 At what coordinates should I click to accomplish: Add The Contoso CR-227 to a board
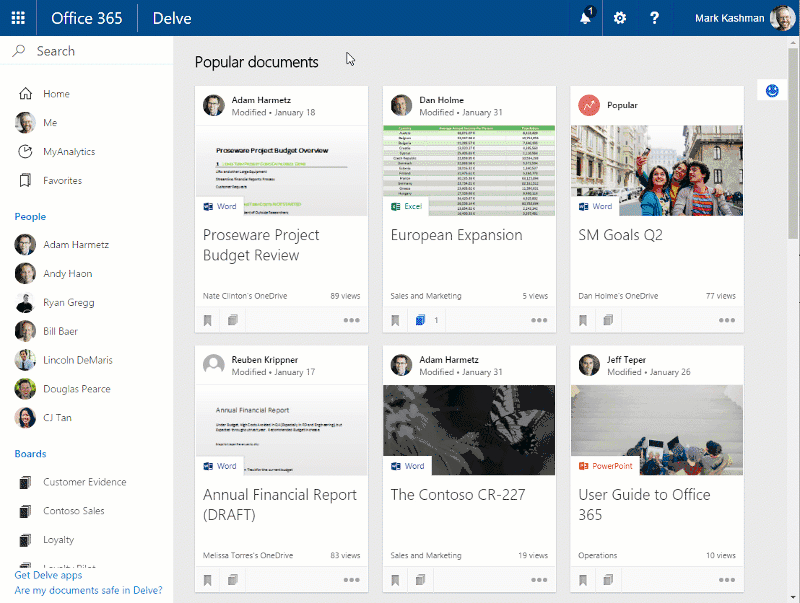click(x=420, y=580)
